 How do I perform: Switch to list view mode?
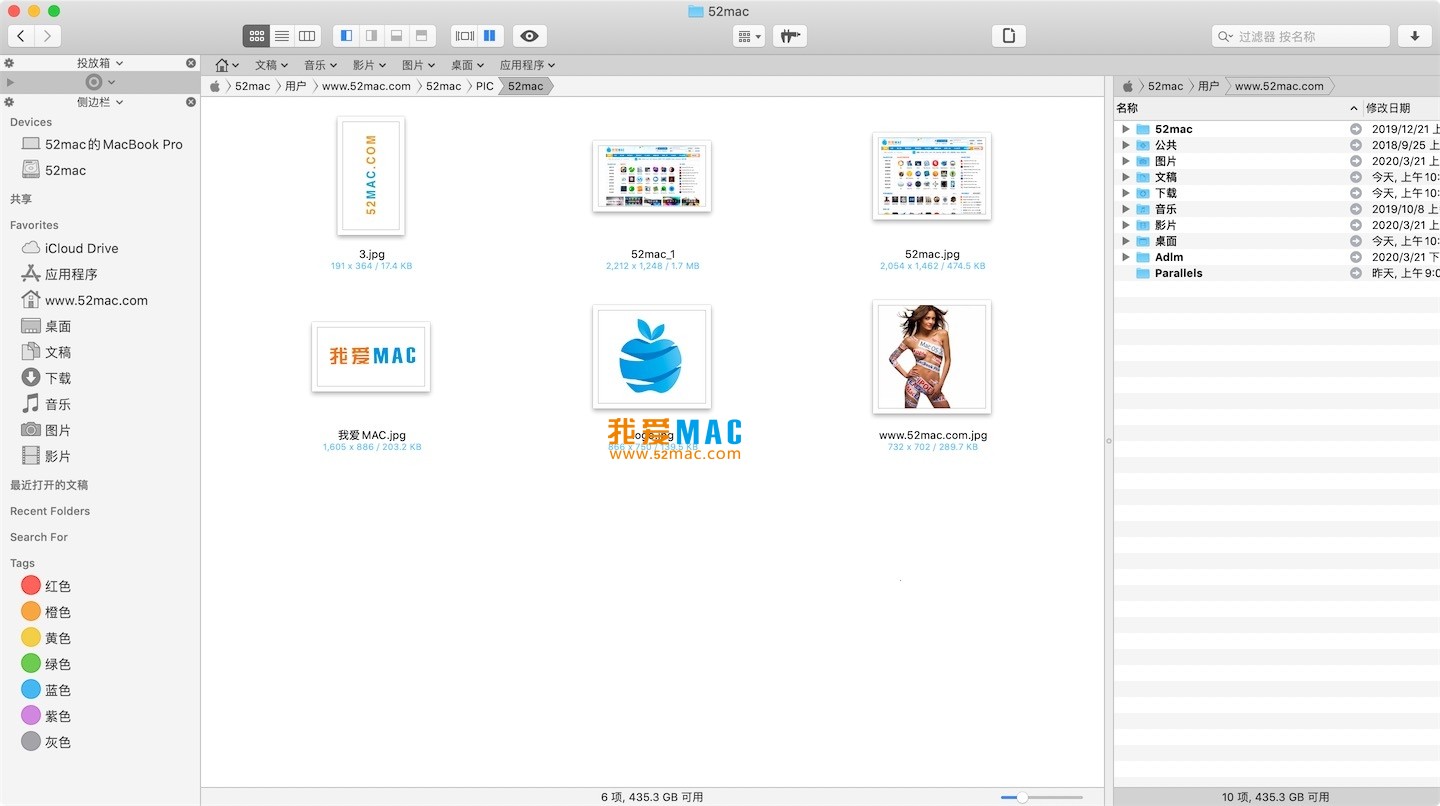pyautogui.click(x=282, y=36)
